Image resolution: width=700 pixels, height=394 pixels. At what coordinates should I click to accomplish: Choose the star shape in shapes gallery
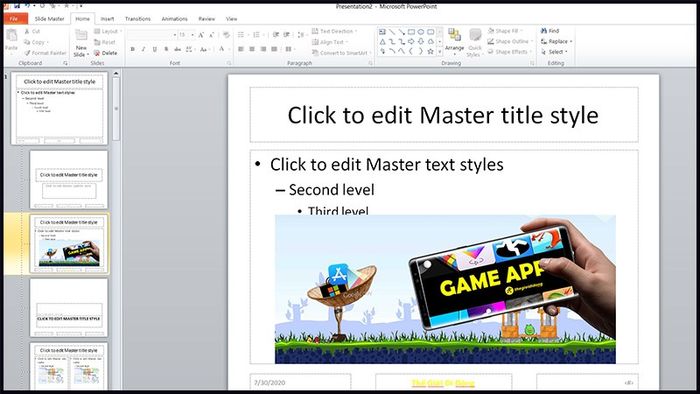tap(430, 52)
